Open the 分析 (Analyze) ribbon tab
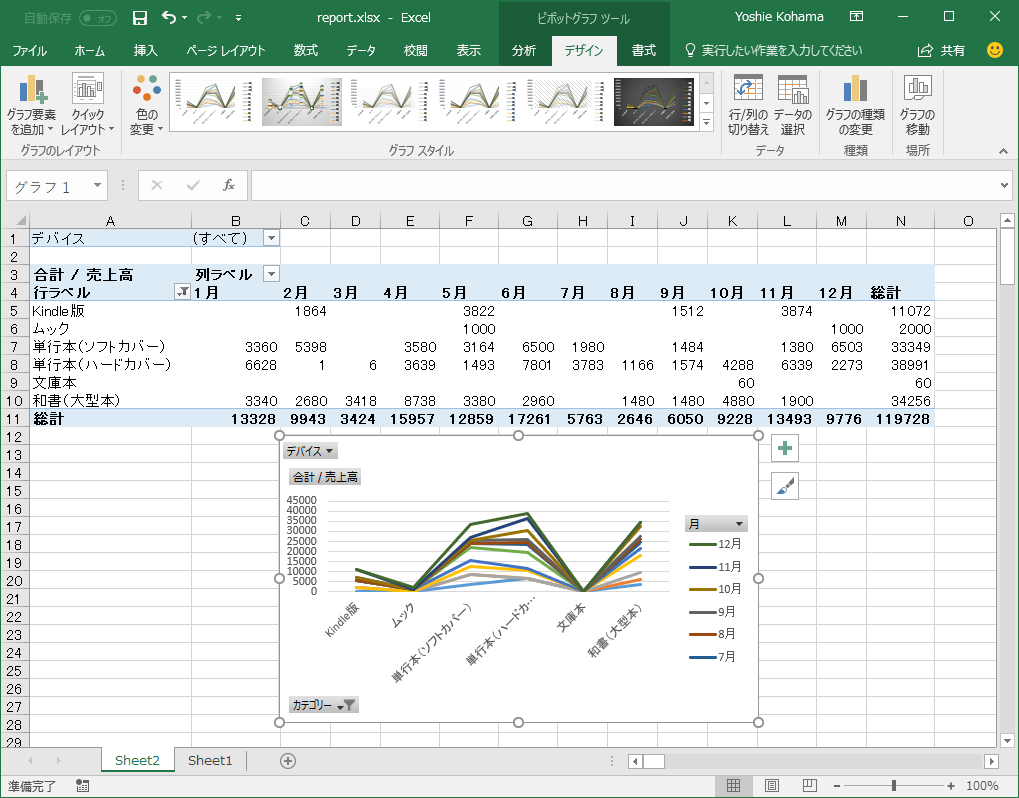The image size is (1019, 798). coord(523,51)
